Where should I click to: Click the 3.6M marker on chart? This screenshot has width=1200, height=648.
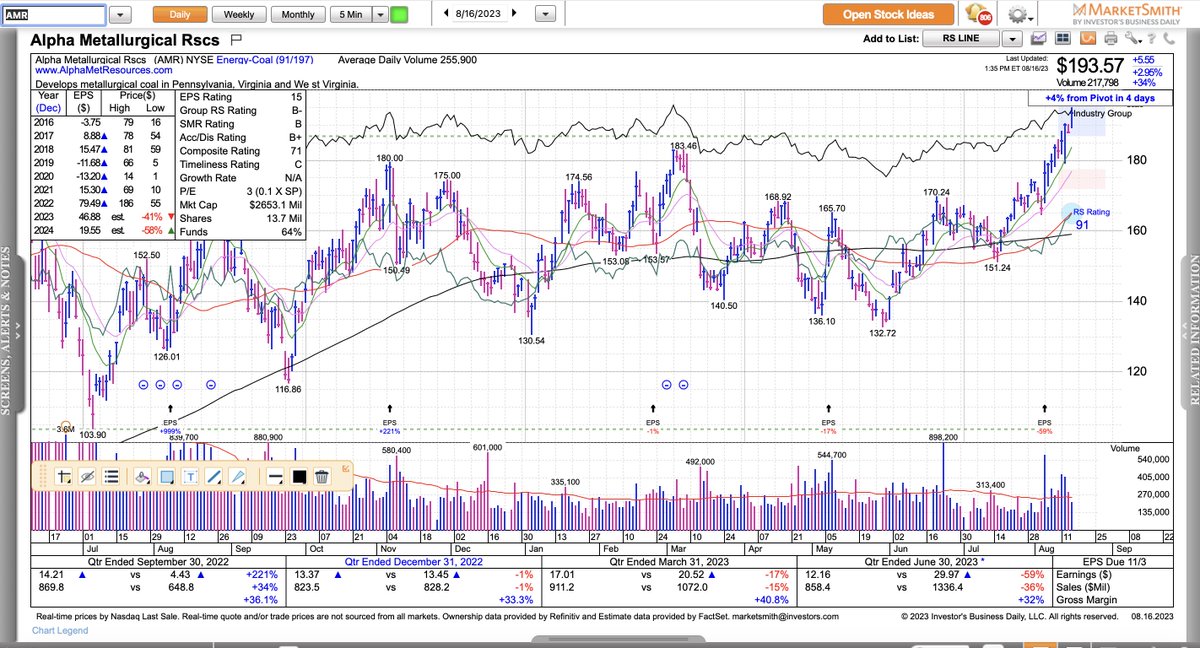65,429
